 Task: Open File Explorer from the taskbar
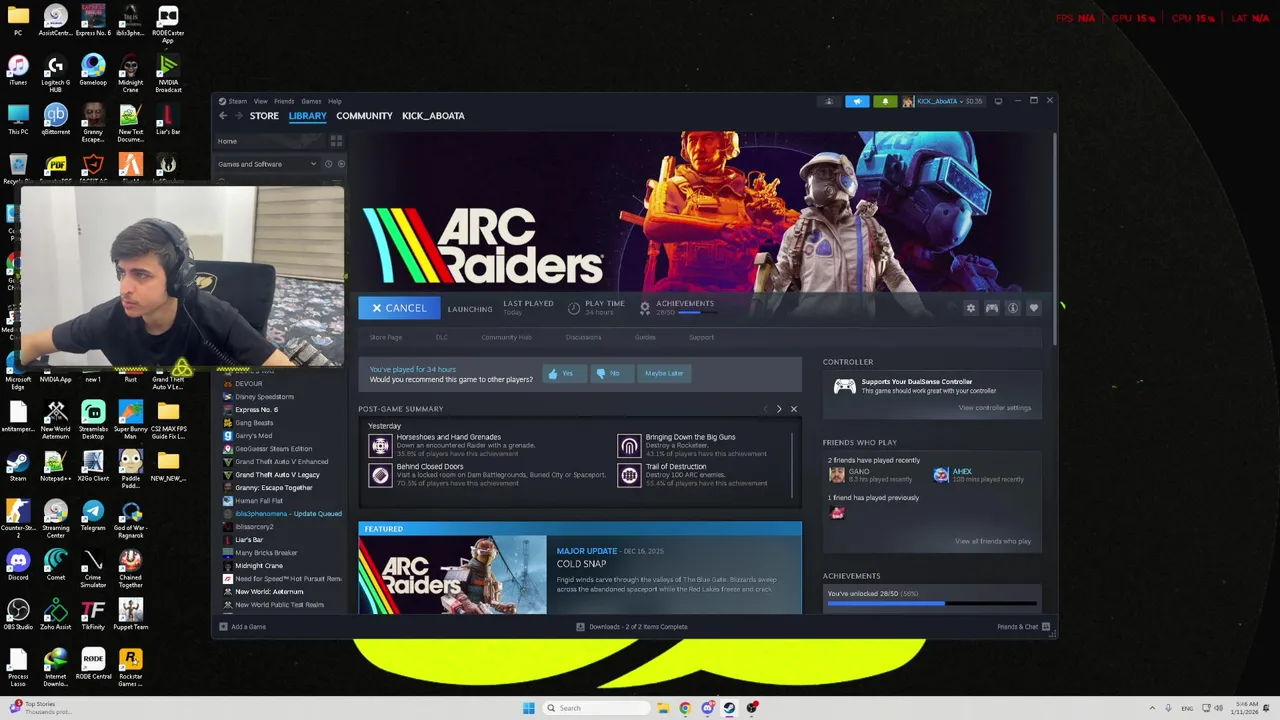[663, 708]
